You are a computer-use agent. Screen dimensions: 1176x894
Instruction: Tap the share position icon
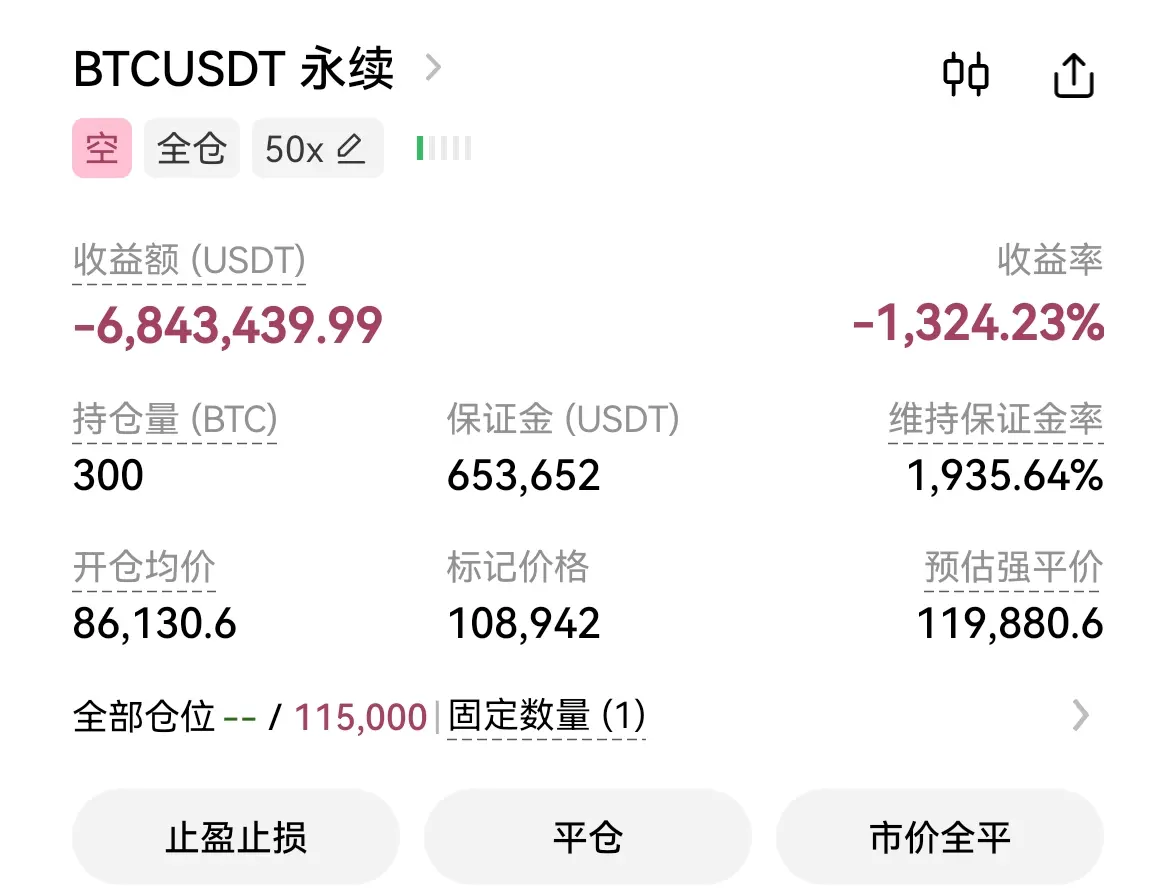1074,75
